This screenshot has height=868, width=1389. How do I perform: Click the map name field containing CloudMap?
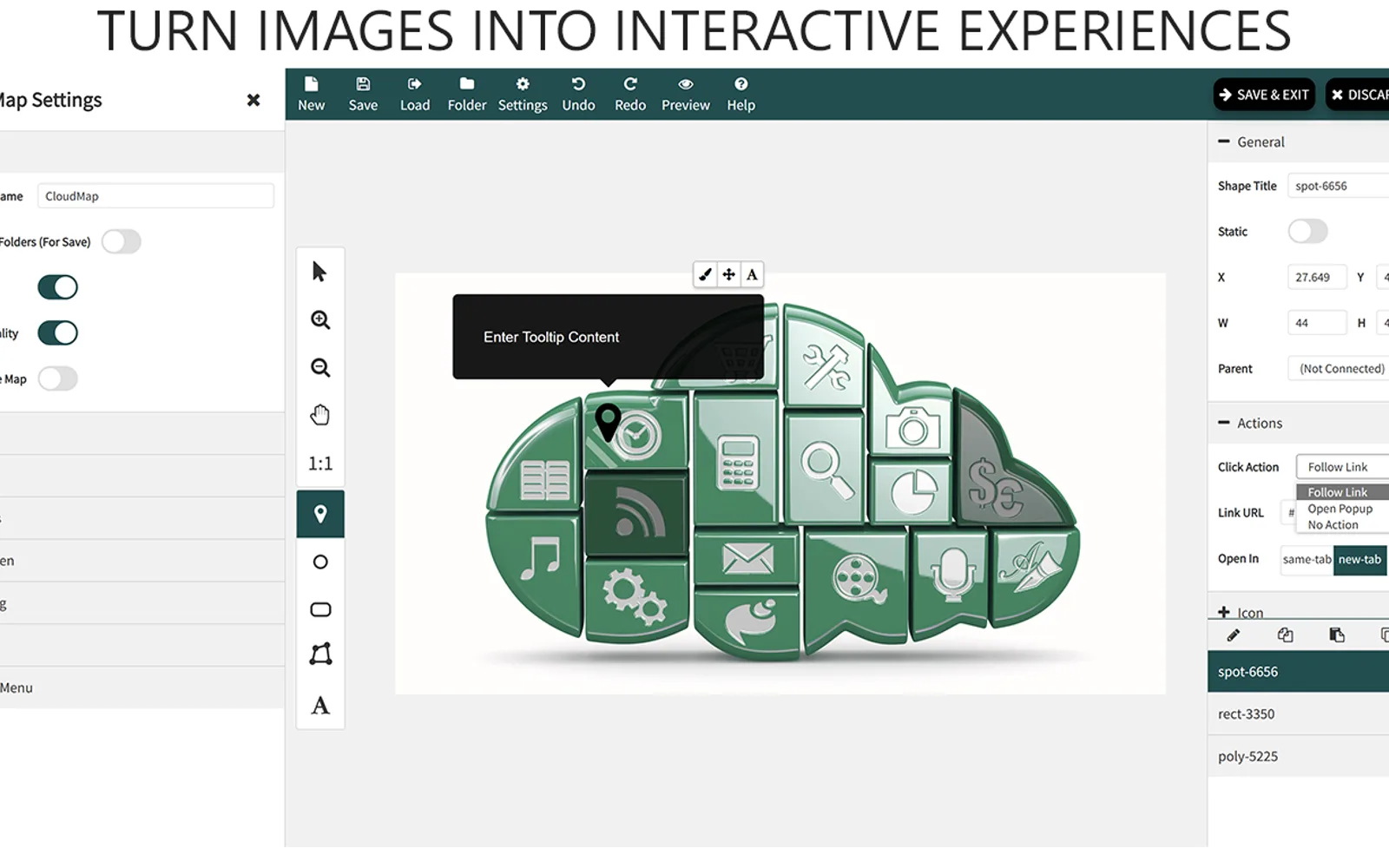click(x=155, y=196)
